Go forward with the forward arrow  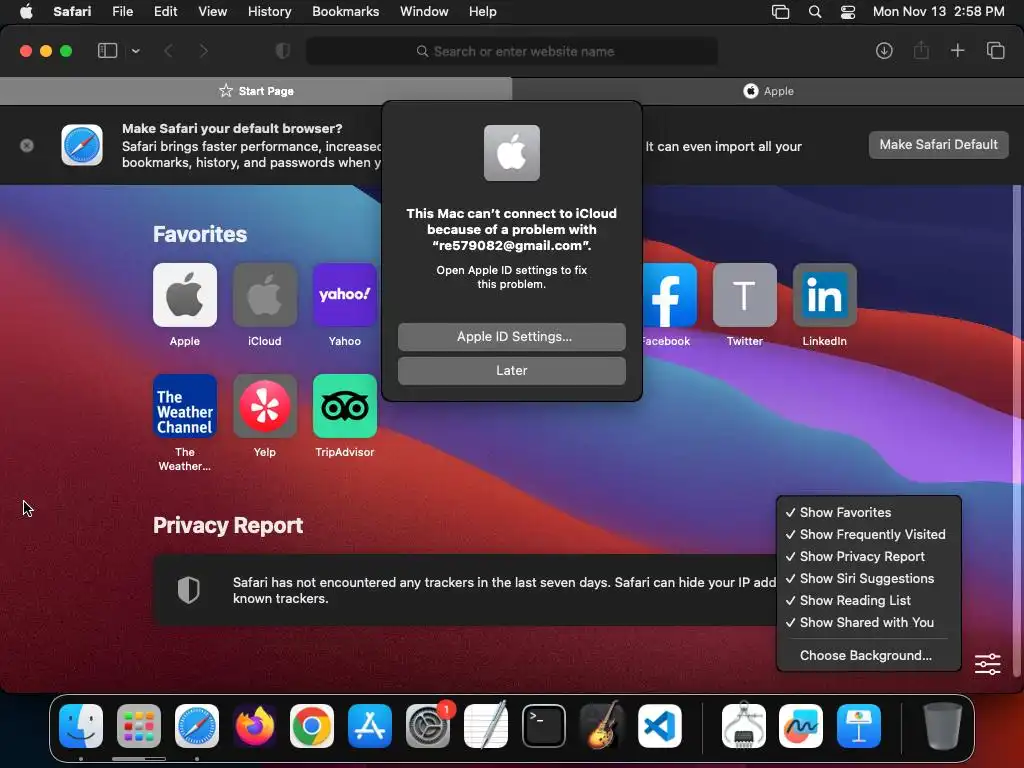203,51
